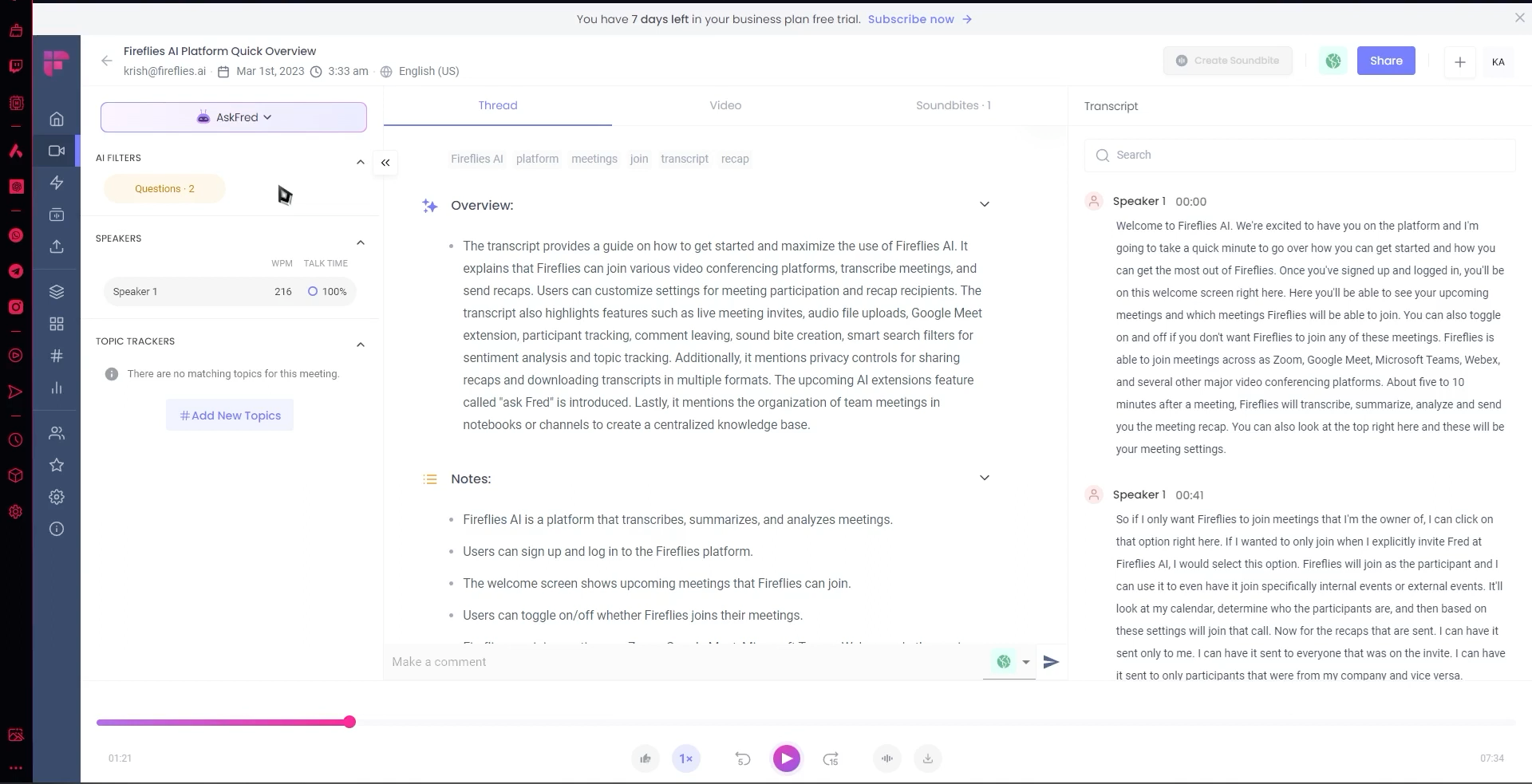This screenshot has height=784, width=1532.
Task: Open comment visibility dropdown arrow
Action: click(1026, 662)
